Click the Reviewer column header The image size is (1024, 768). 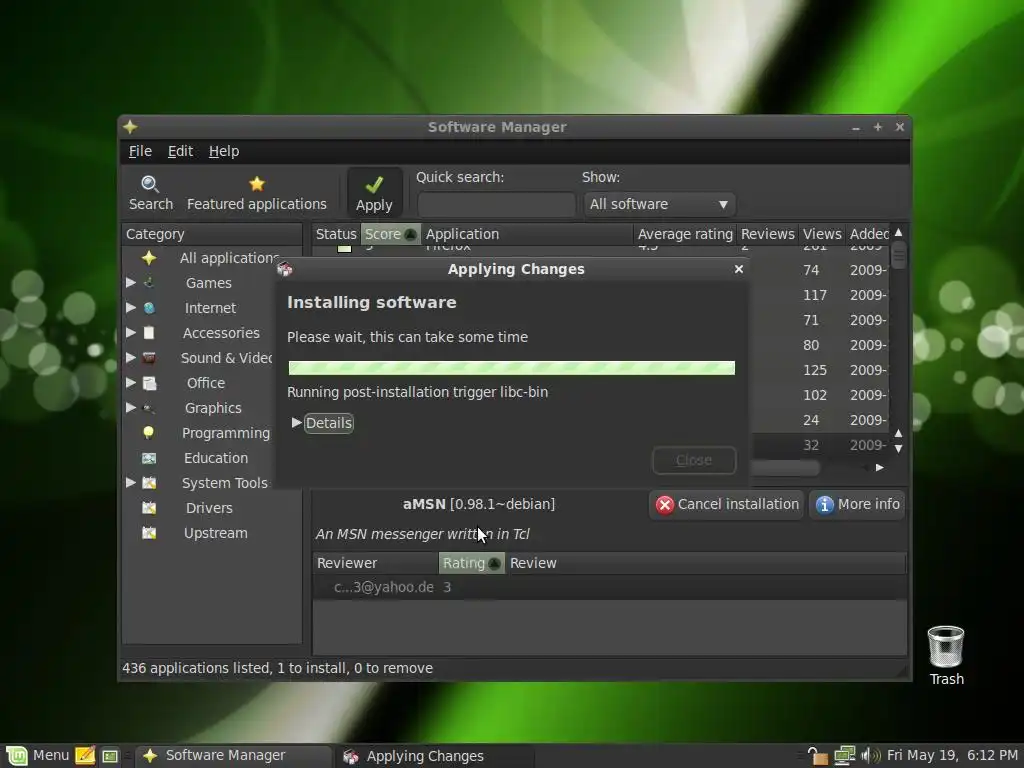pos(376,563)
